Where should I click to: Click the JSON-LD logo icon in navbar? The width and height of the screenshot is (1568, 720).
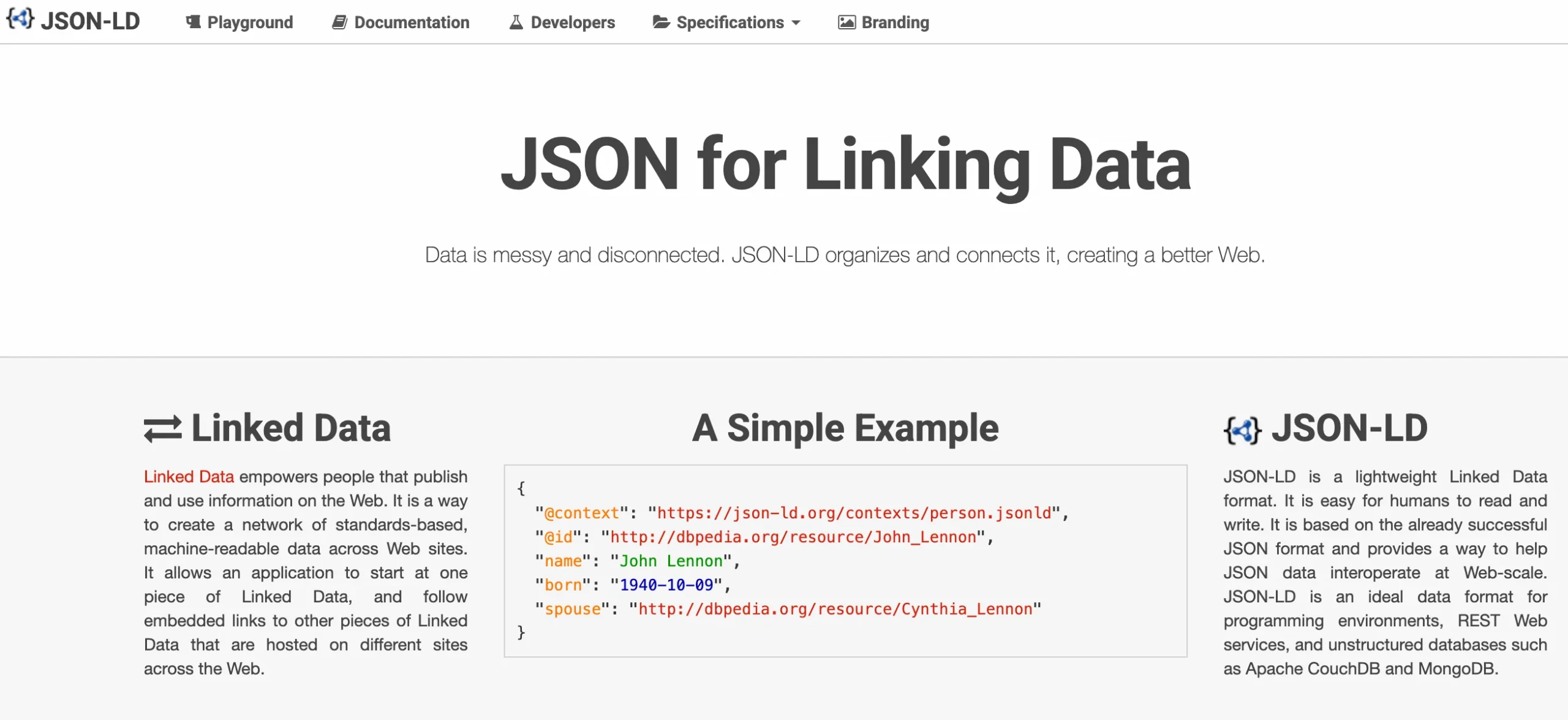[20, 18]
